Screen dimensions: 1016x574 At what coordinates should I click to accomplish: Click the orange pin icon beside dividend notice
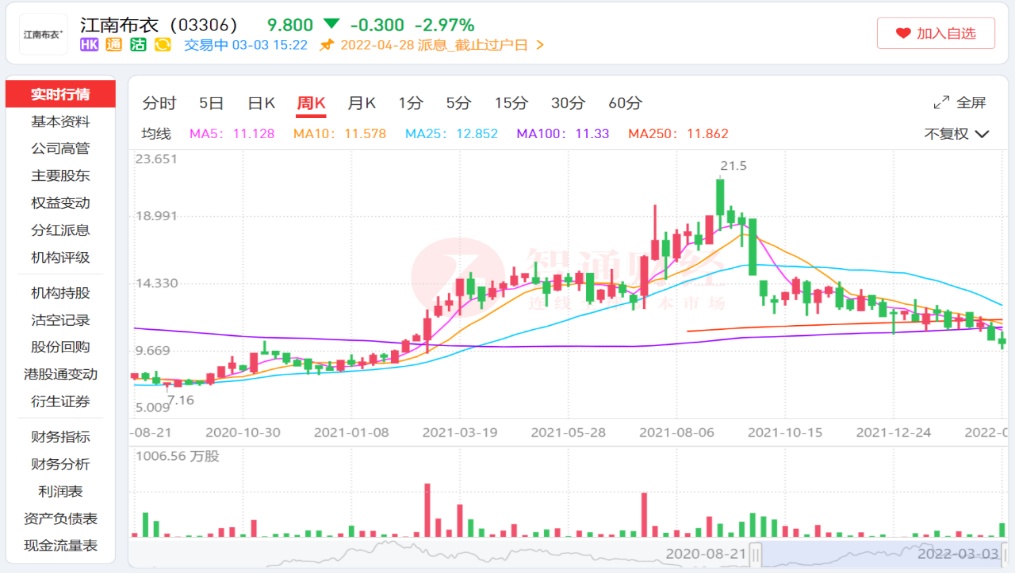326,45
